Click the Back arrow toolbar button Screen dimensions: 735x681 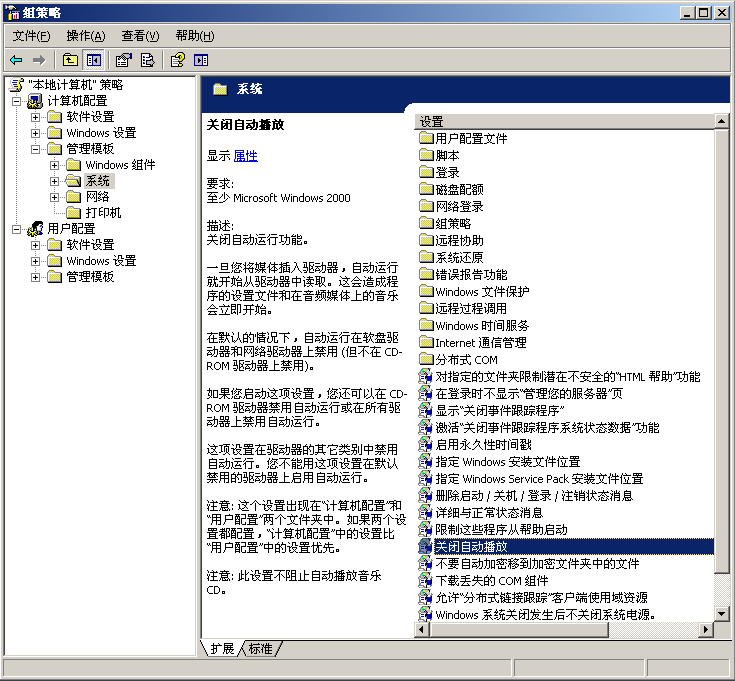coord(16,60)
